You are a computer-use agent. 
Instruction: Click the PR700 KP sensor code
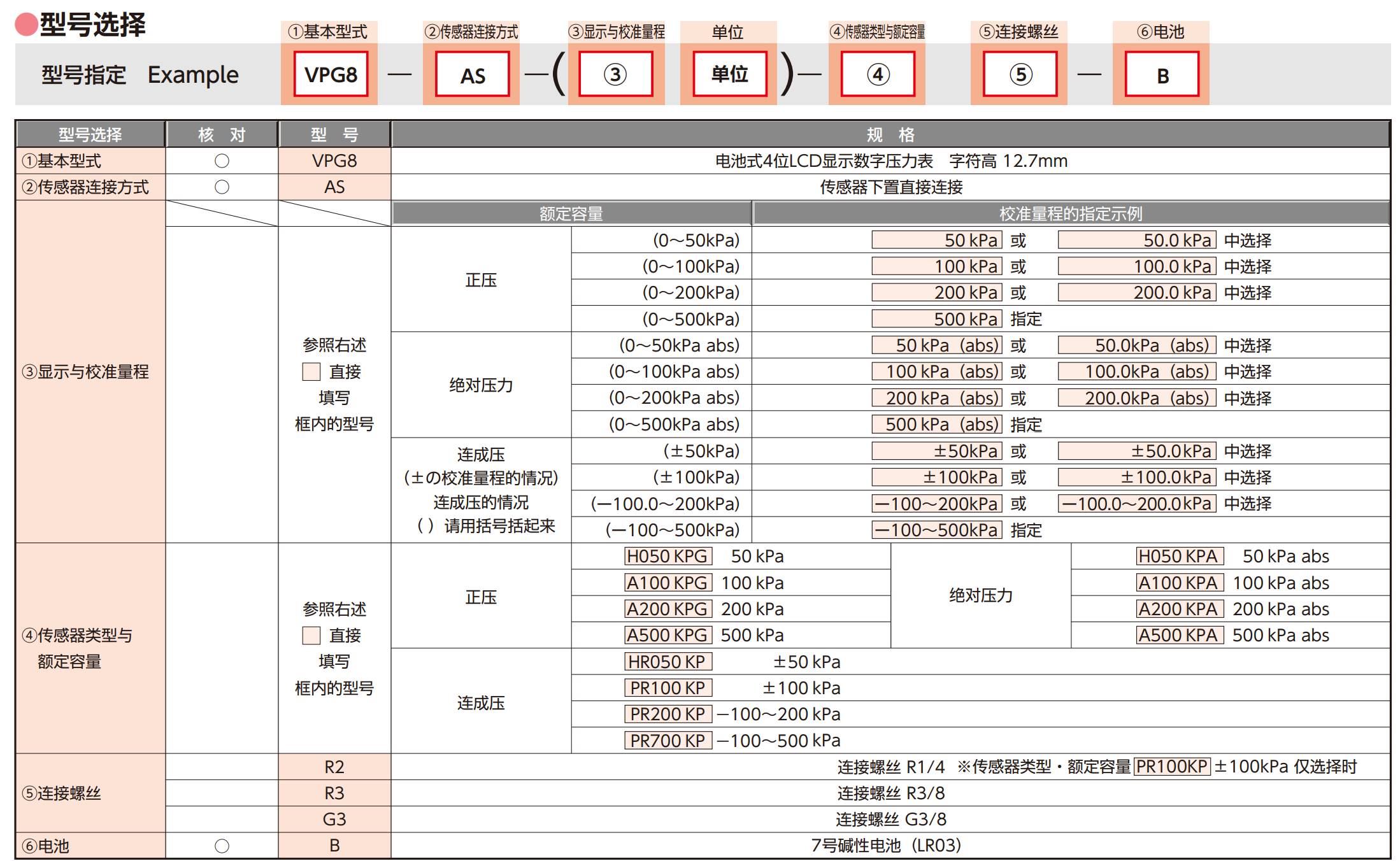(x=668, y=741)
